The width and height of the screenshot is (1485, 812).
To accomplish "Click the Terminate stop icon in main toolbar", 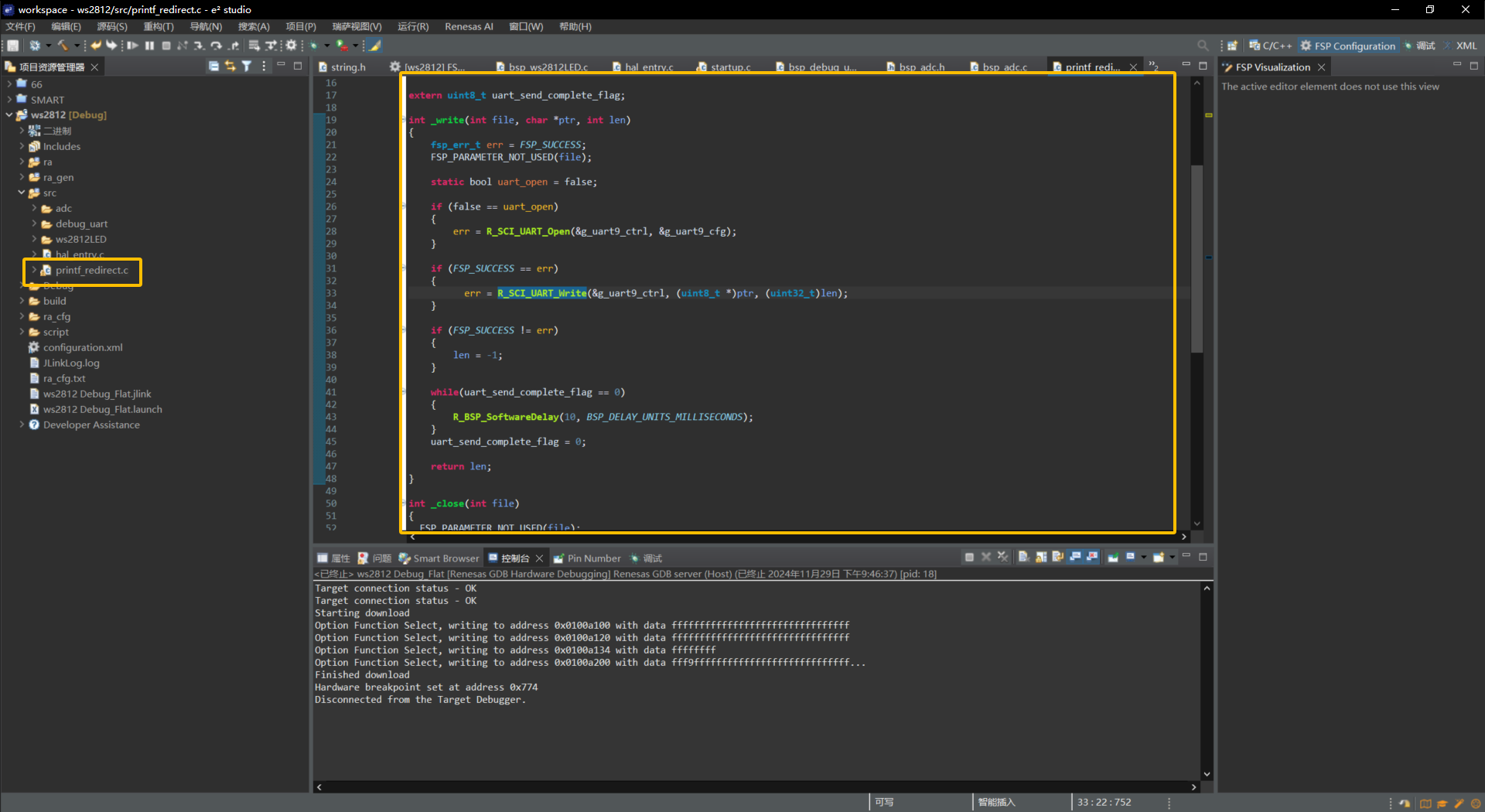I will click(166, 46).
